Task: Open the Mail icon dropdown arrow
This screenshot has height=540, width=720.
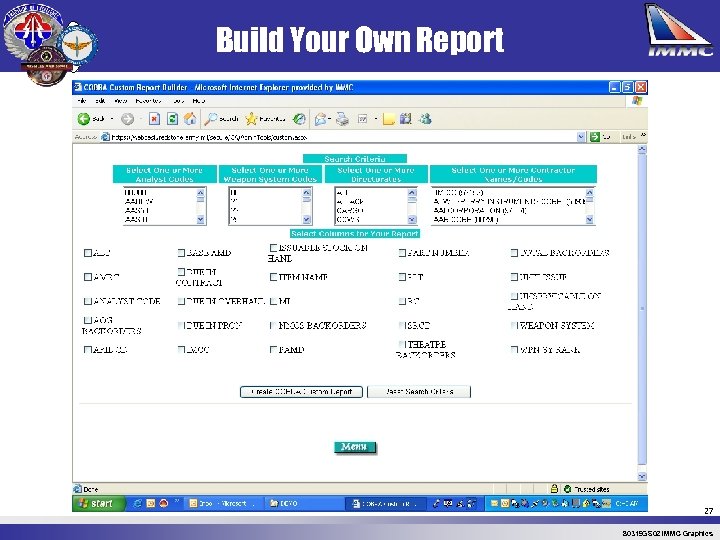Action: tap(330, 119)
